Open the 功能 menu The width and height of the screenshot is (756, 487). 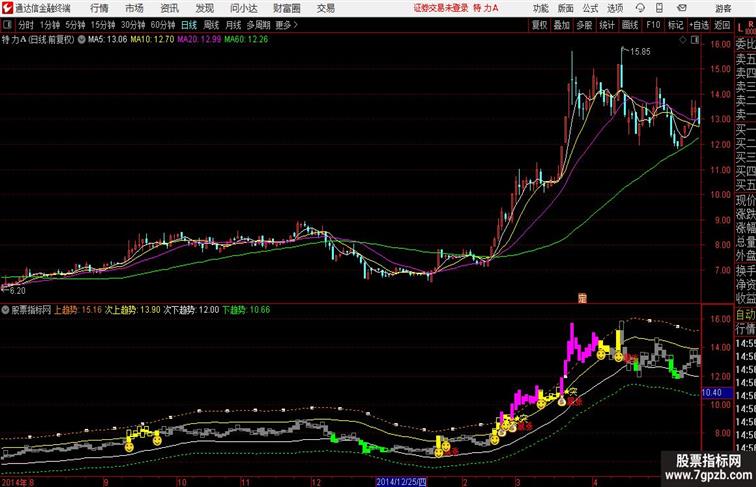(540, 8)
